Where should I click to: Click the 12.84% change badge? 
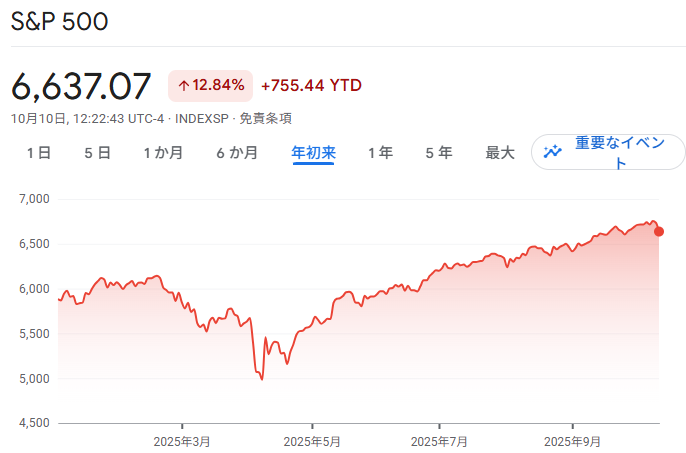(x=211, y=86)
